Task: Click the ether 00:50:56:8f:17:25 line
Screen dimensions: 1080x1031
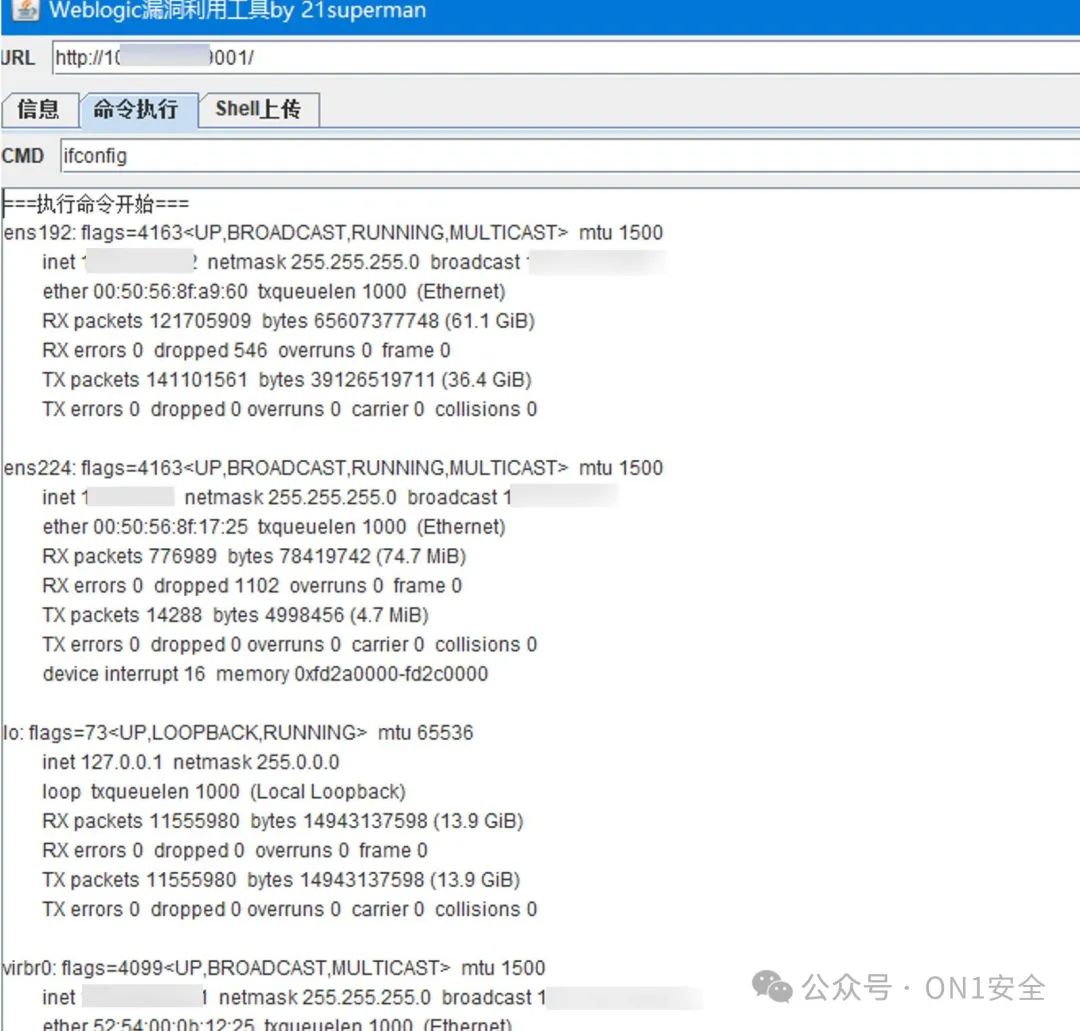Action: 273,527
